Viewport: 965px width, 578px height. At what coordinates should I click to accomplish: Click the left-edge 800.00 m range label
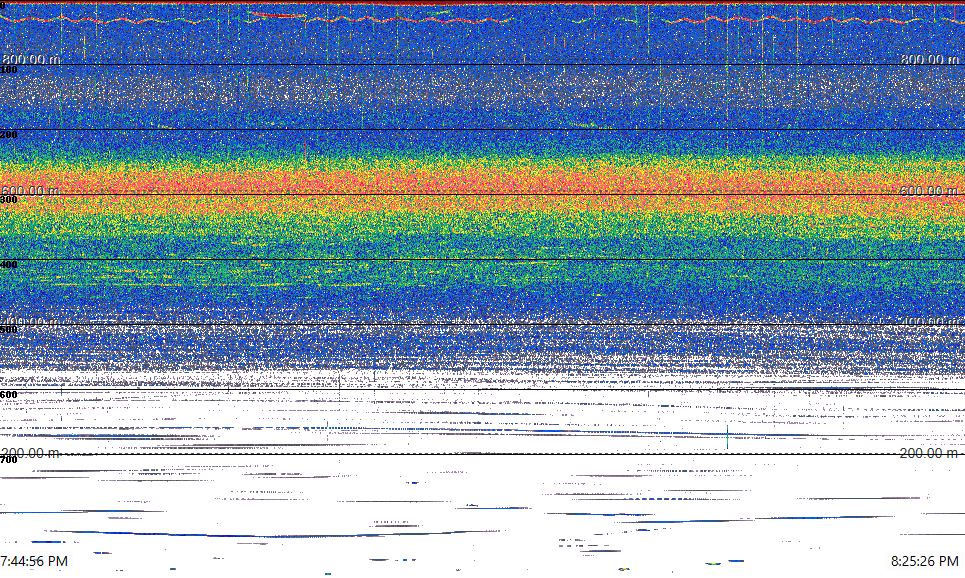(31, 59)
